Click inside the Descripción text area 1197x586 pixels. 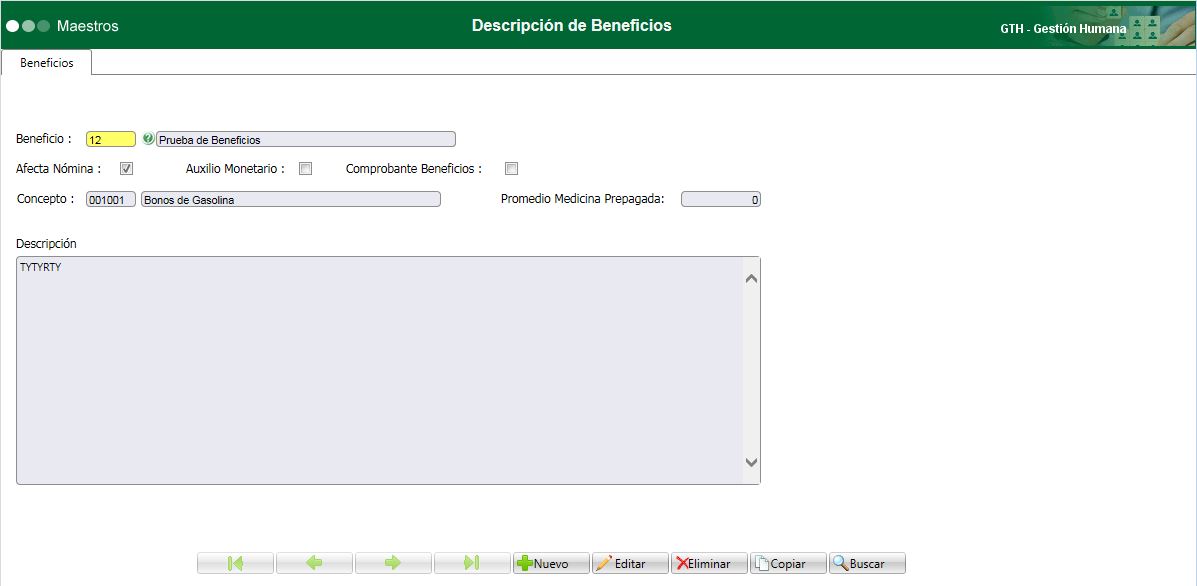pos(379,370)
